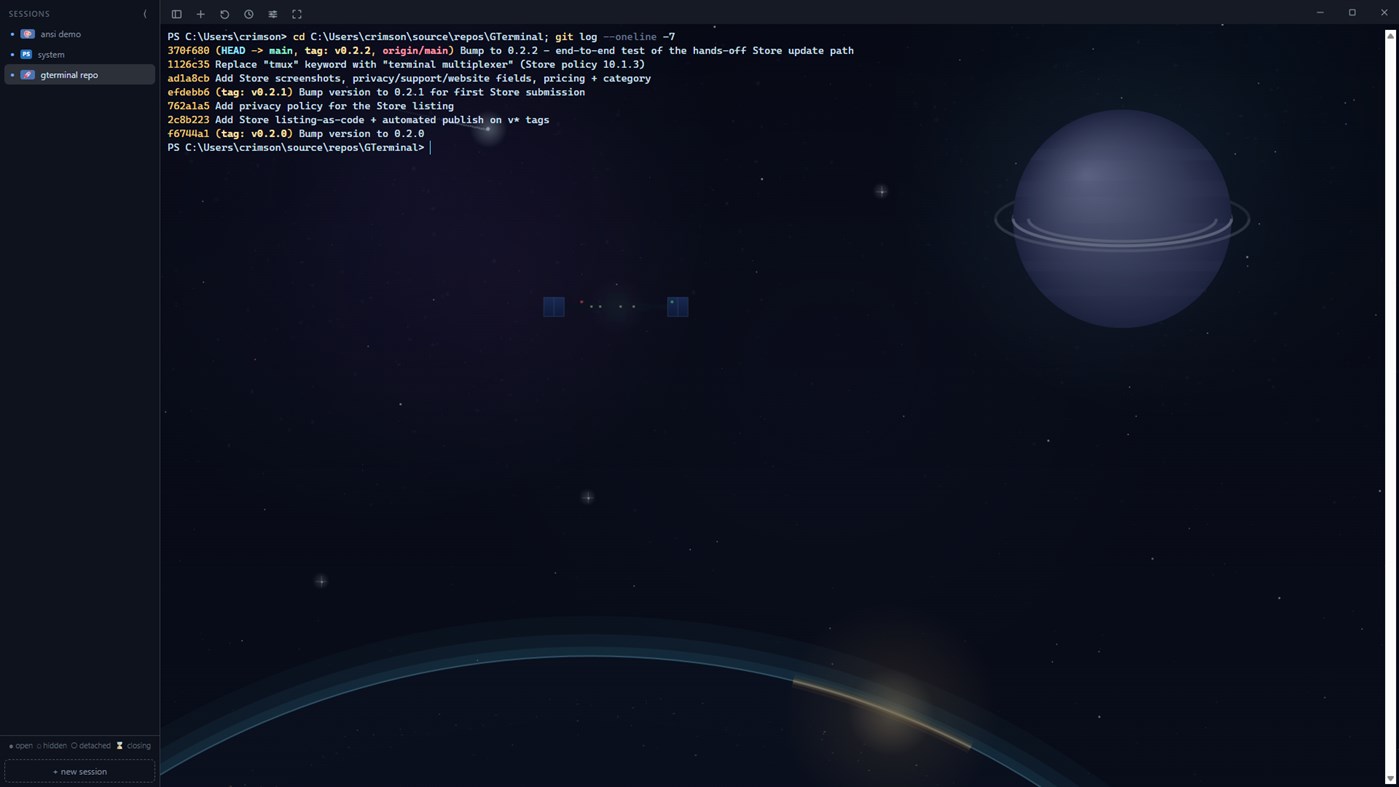Click the 'tag: v0.2.1' label
The height and width of the screenshot is (787, 1399).
click(x=254, y=92)
